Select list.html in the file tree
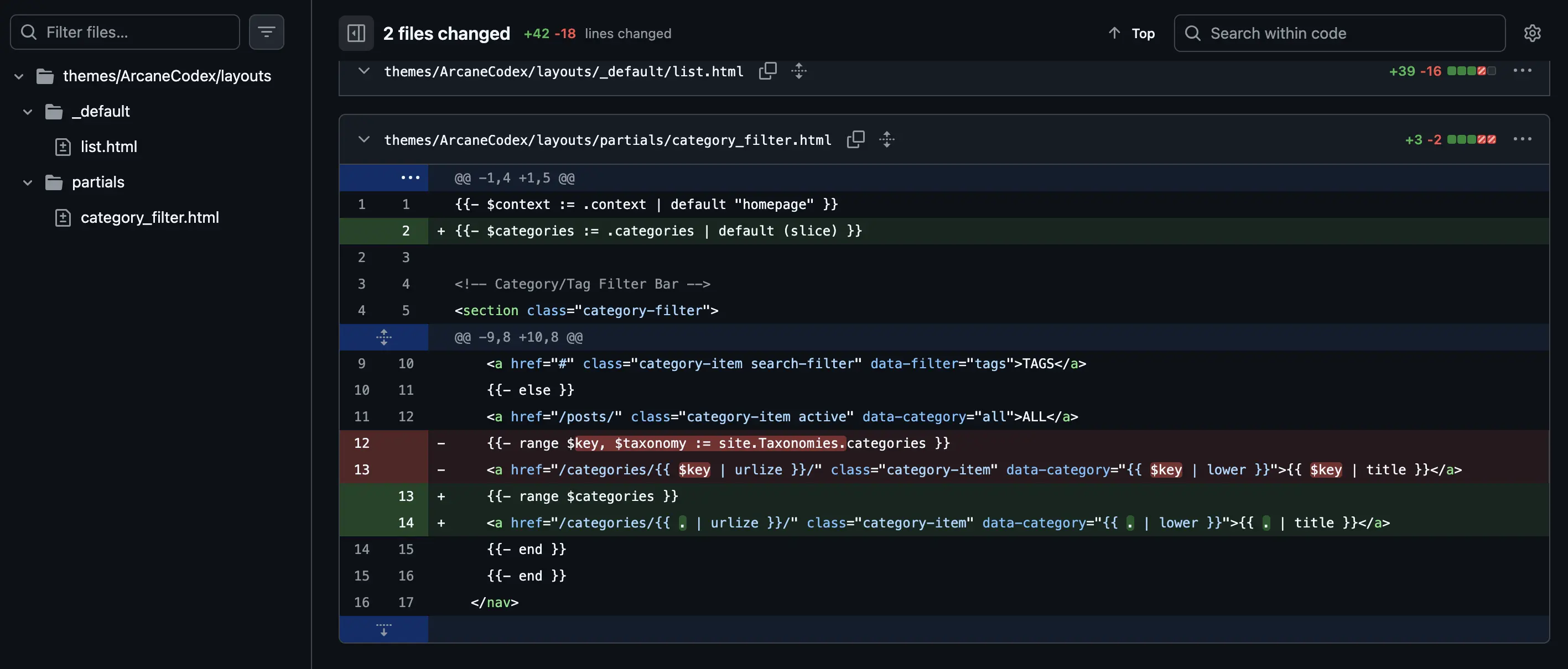 [108, 147]
